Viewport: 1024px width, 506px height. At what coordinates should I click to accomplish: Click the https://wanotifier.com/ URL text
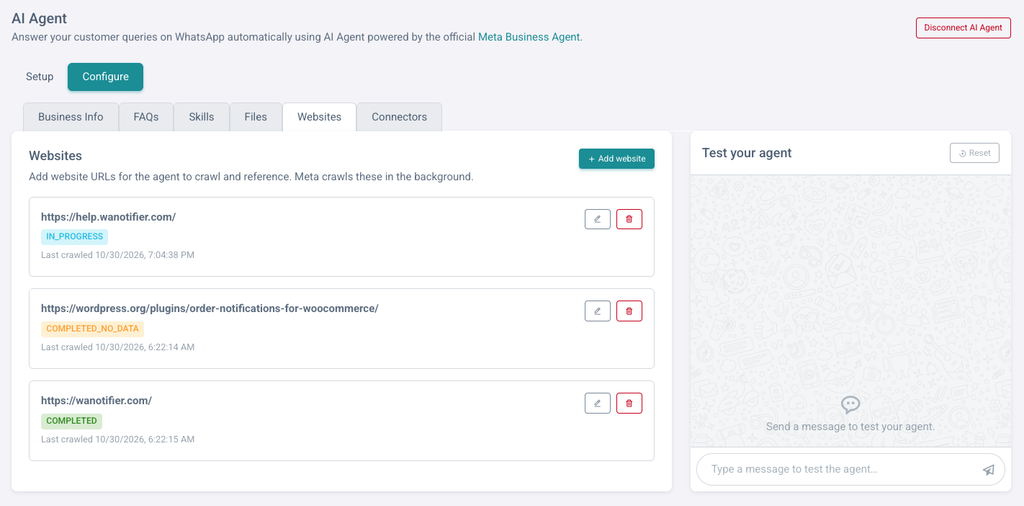click(97, 400)
